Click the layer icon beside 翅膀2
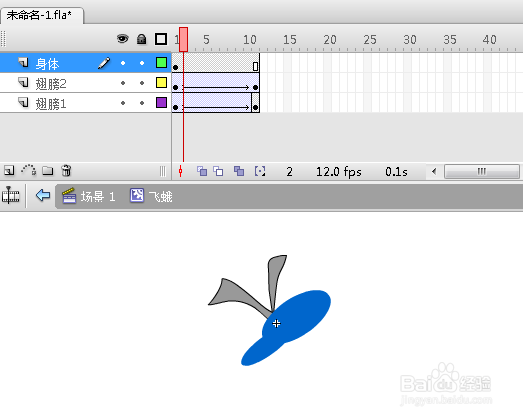The height and width of the screenshot is (419, 523). tap(23, 82)
